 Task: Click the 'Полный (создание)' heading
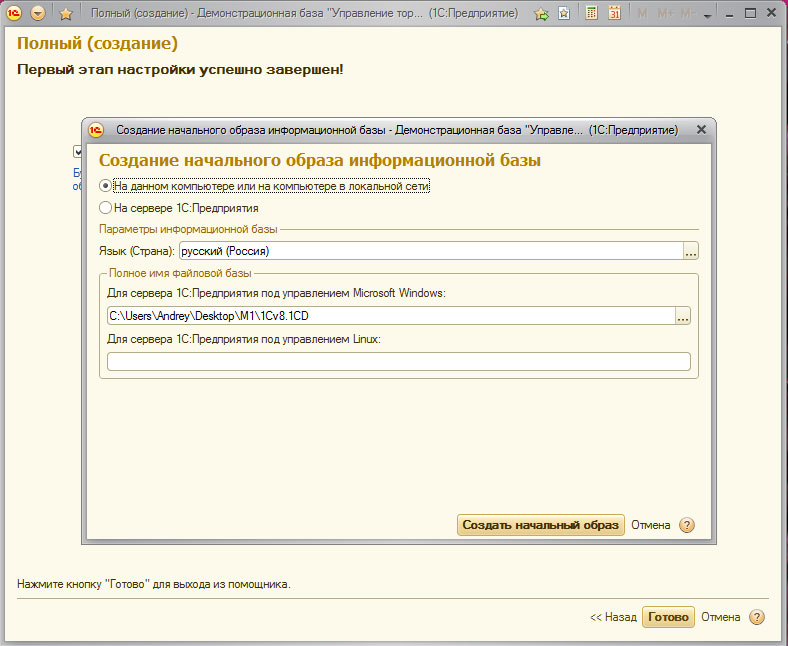[97, 43]
